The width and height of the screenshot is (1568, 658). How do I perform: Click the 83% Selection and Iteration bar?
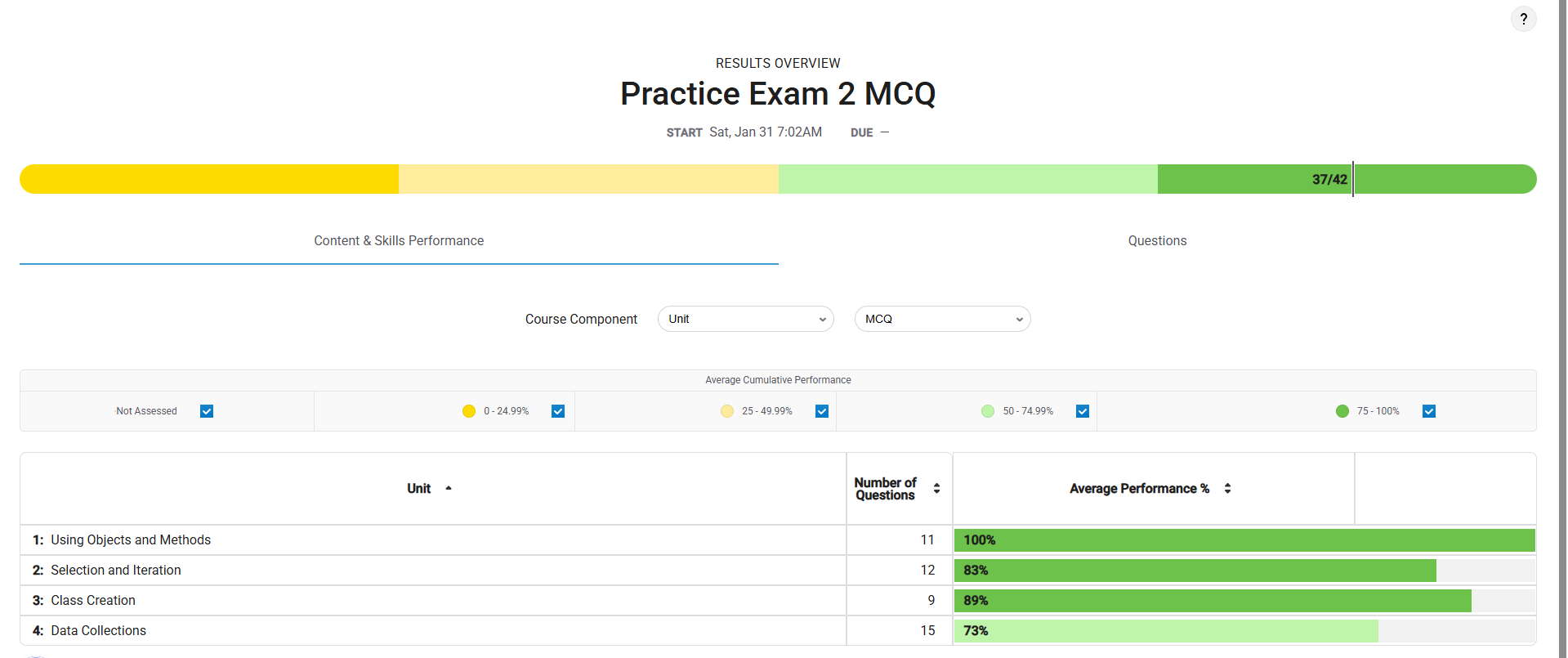tap(1195, 571)
